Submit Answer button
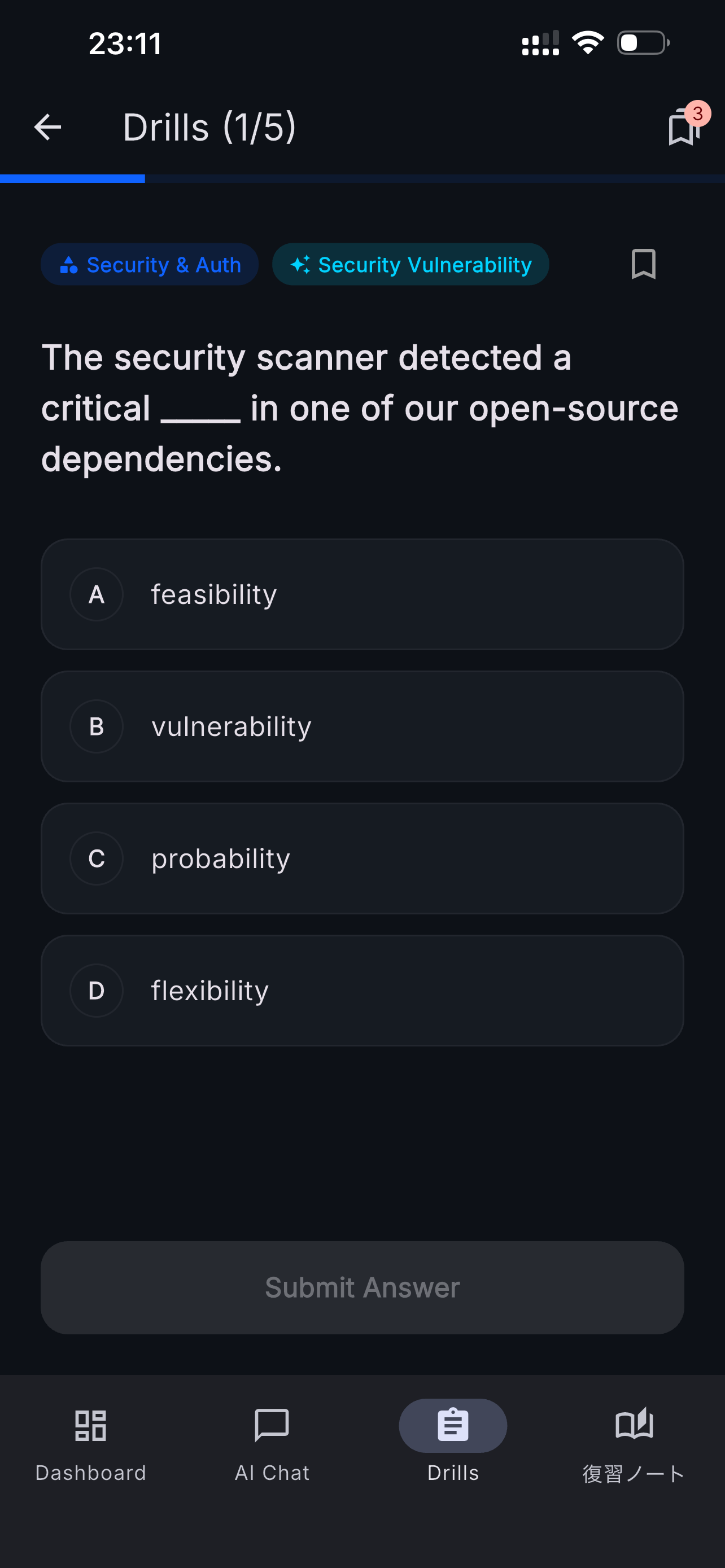Image resolution: width=725 pixels, height=1568 pixels. coord(362,1287)
